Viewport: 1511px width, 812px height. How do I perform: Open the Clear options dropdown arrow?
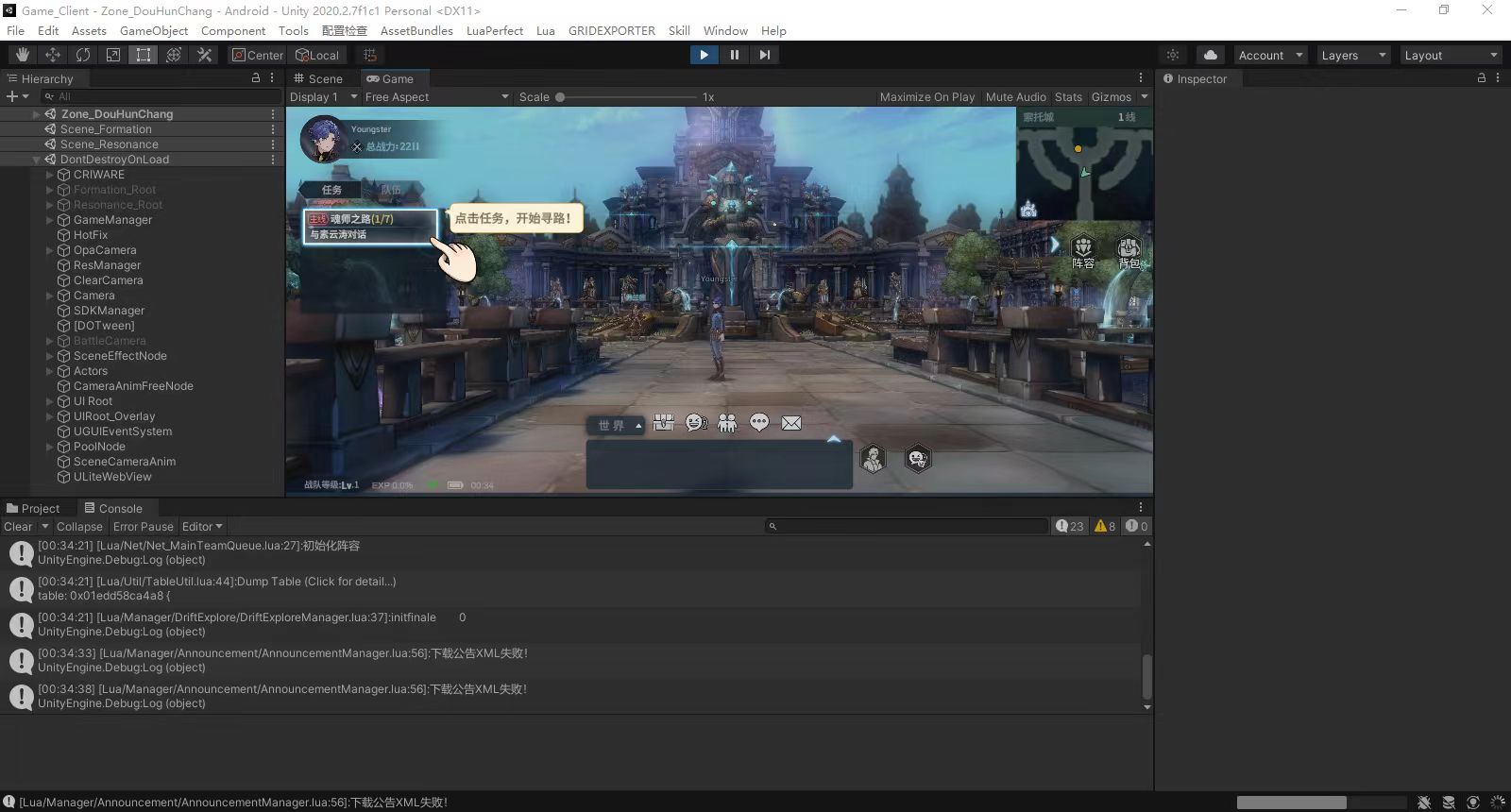pos(44,526)
